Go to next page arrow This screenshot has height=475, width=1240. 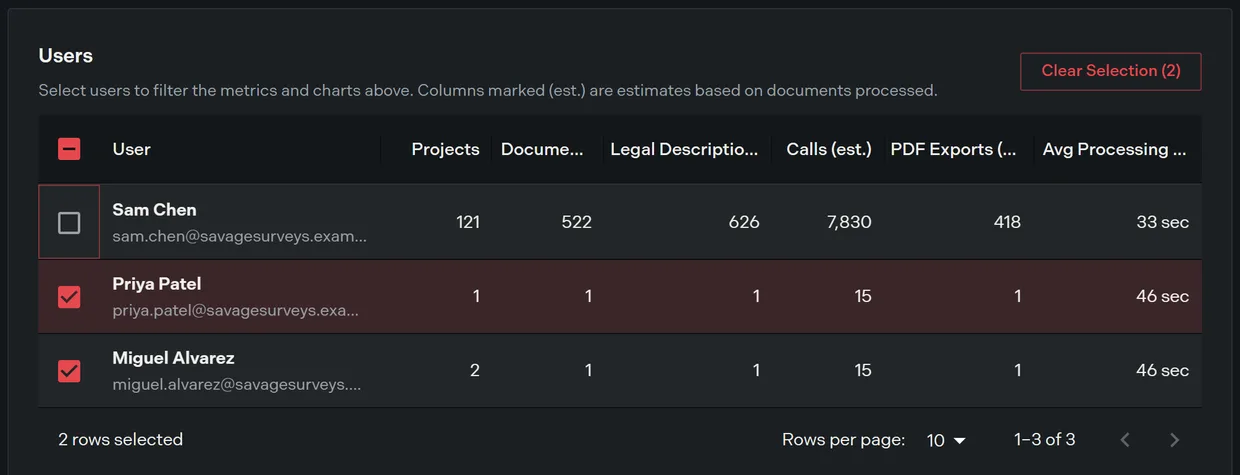point(1175,440)
